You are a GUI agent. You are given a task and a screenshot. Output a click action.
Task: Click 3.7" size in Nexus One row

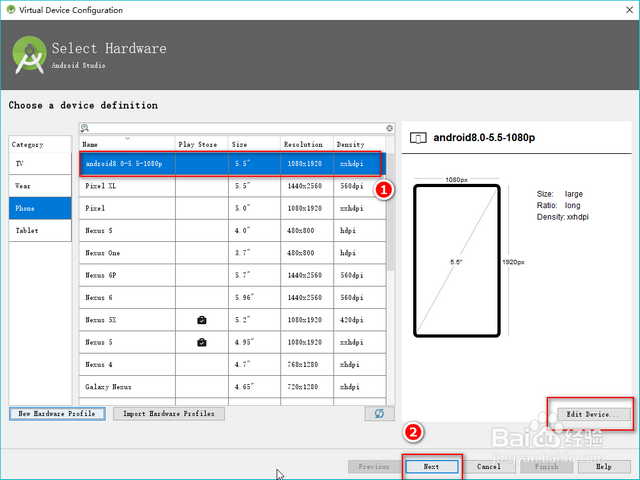coord(242,253)
